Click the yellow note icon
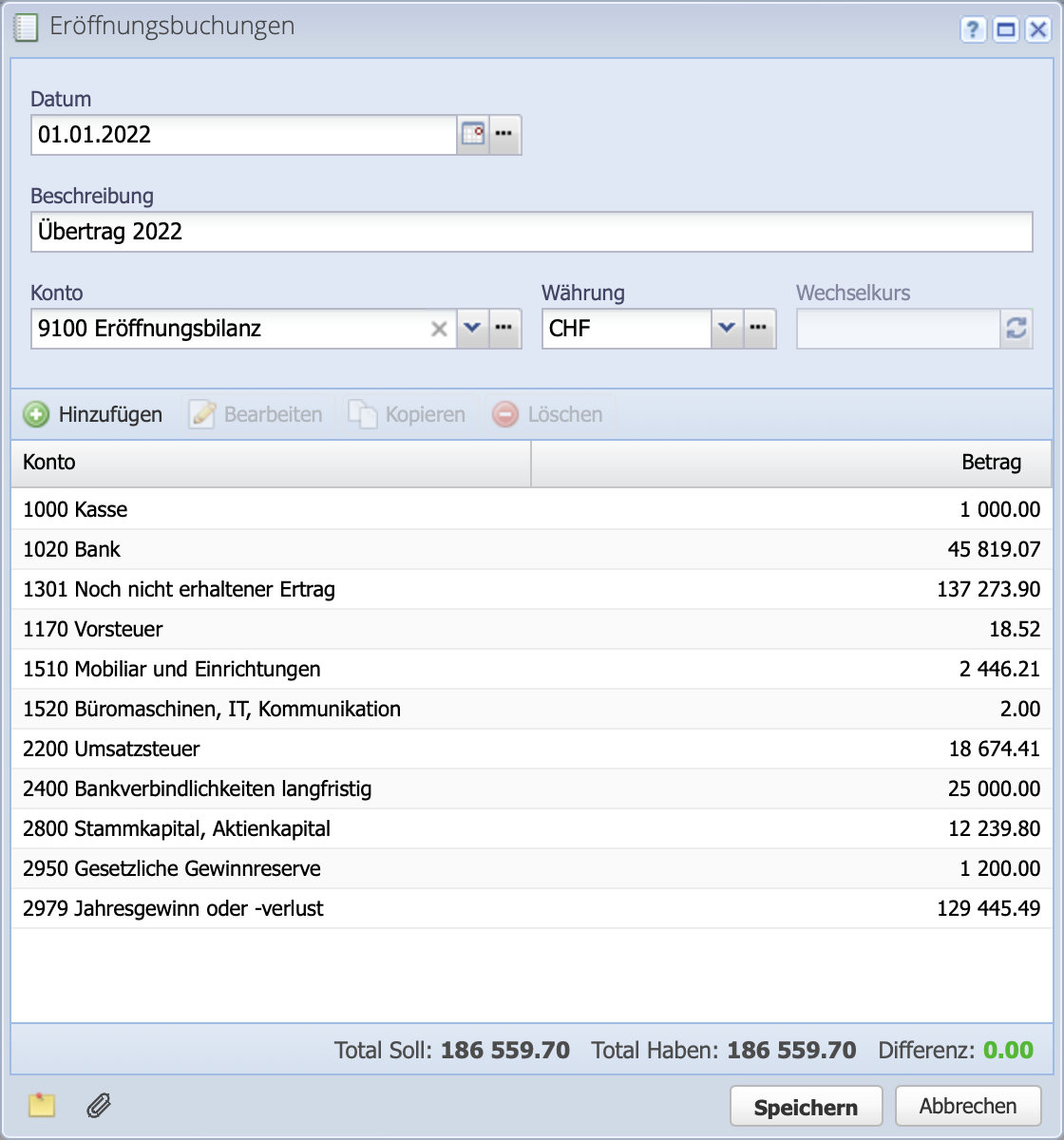1064x1140 pixels. point(42,1106)
